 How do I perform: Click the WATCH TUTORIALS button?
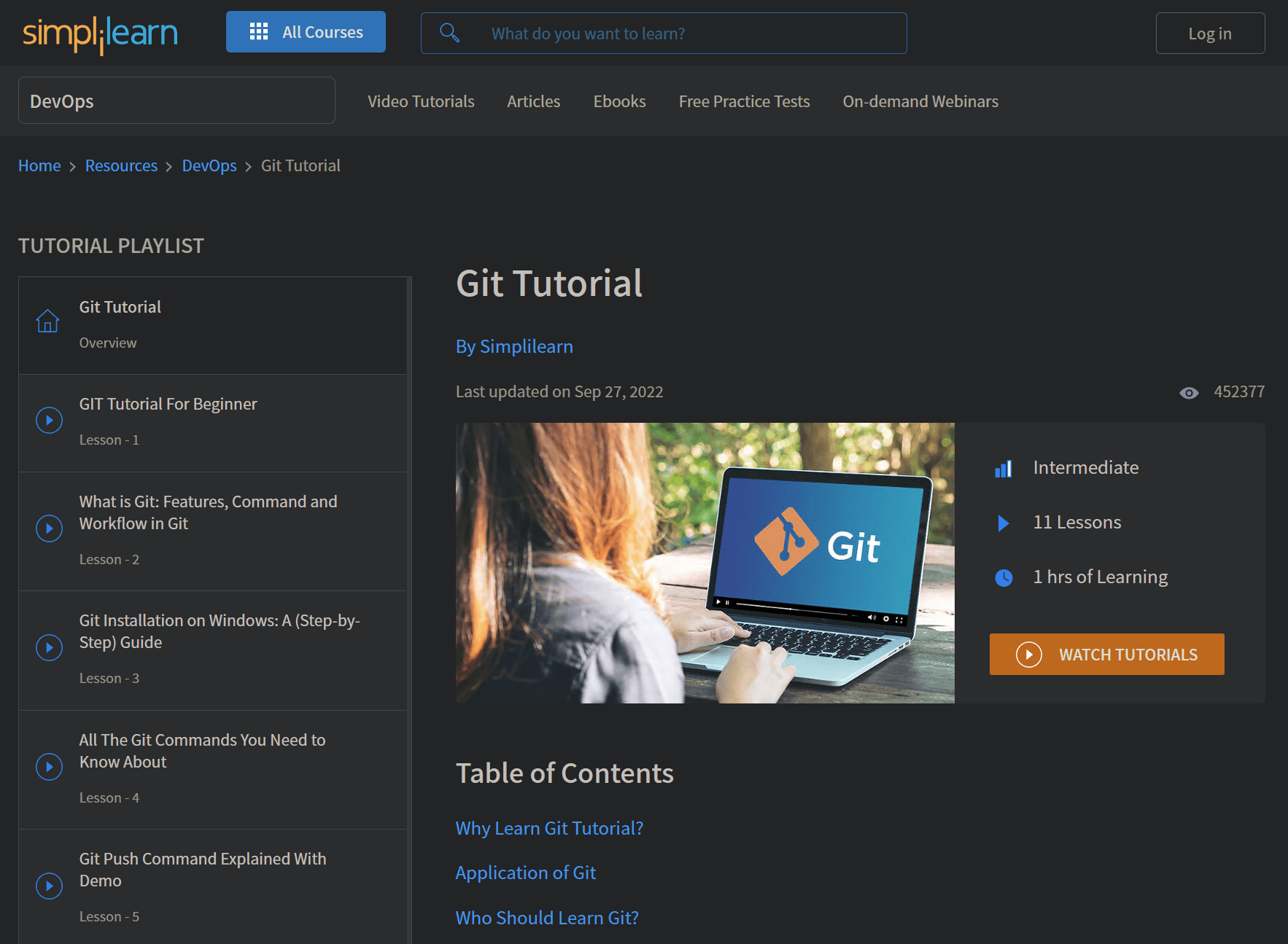[1106, 654]
